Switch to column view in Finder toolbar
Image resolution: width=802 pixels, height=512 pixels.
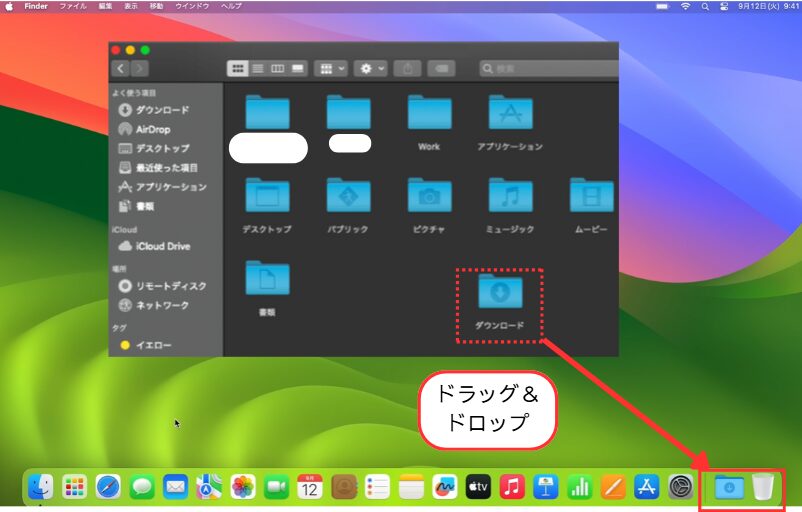coord(276,68)
